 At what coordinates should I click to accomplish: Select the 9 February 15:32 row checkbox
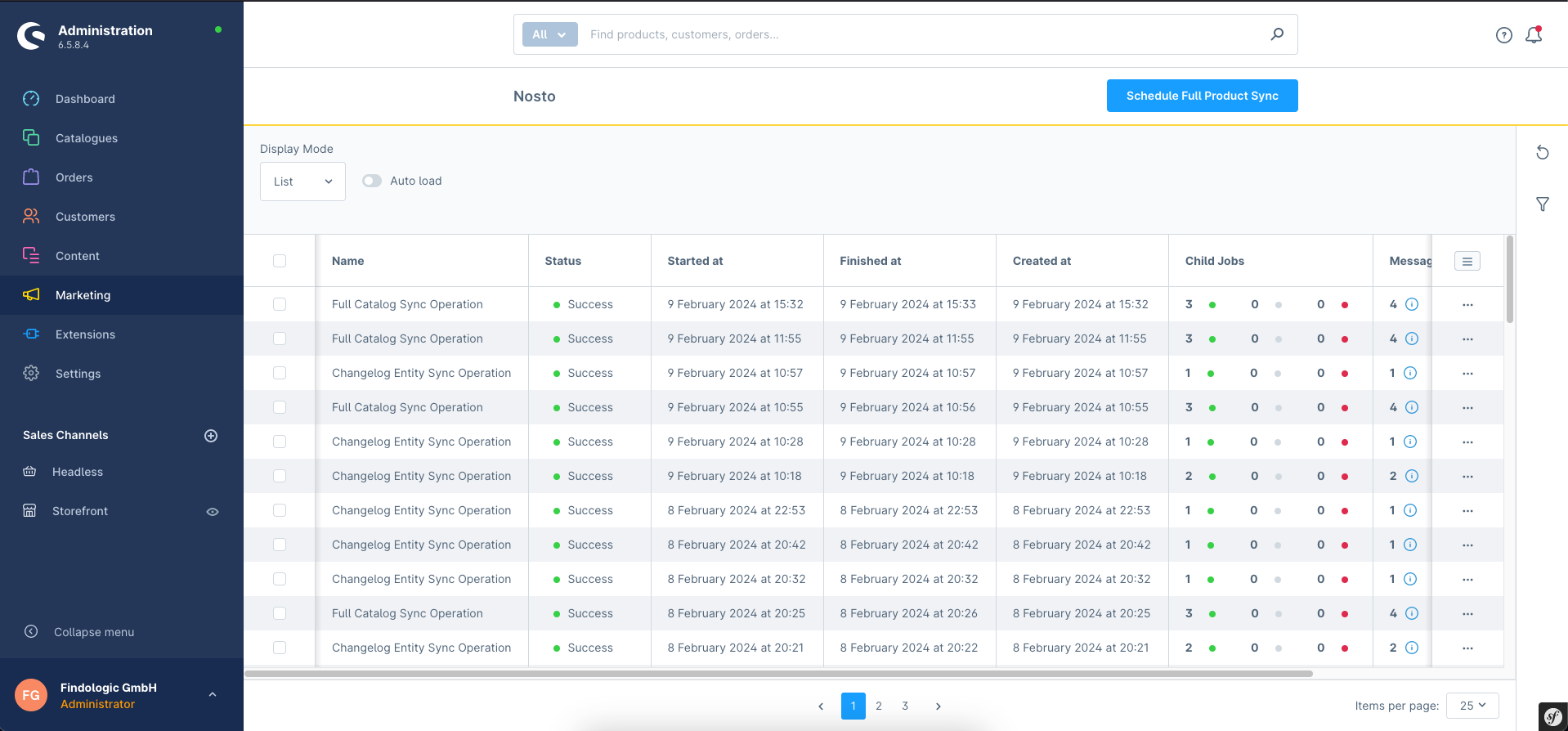tap(280, 304)
